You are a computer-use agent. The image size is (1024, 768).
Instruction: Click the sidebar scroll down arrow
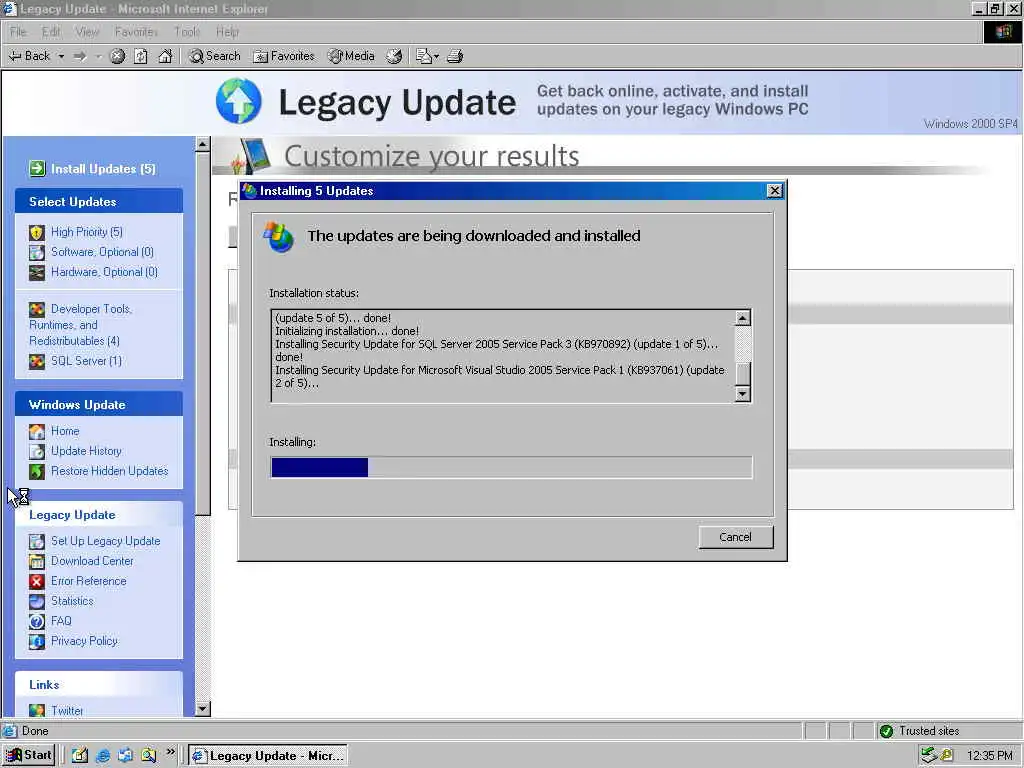[x=202, y=709]
